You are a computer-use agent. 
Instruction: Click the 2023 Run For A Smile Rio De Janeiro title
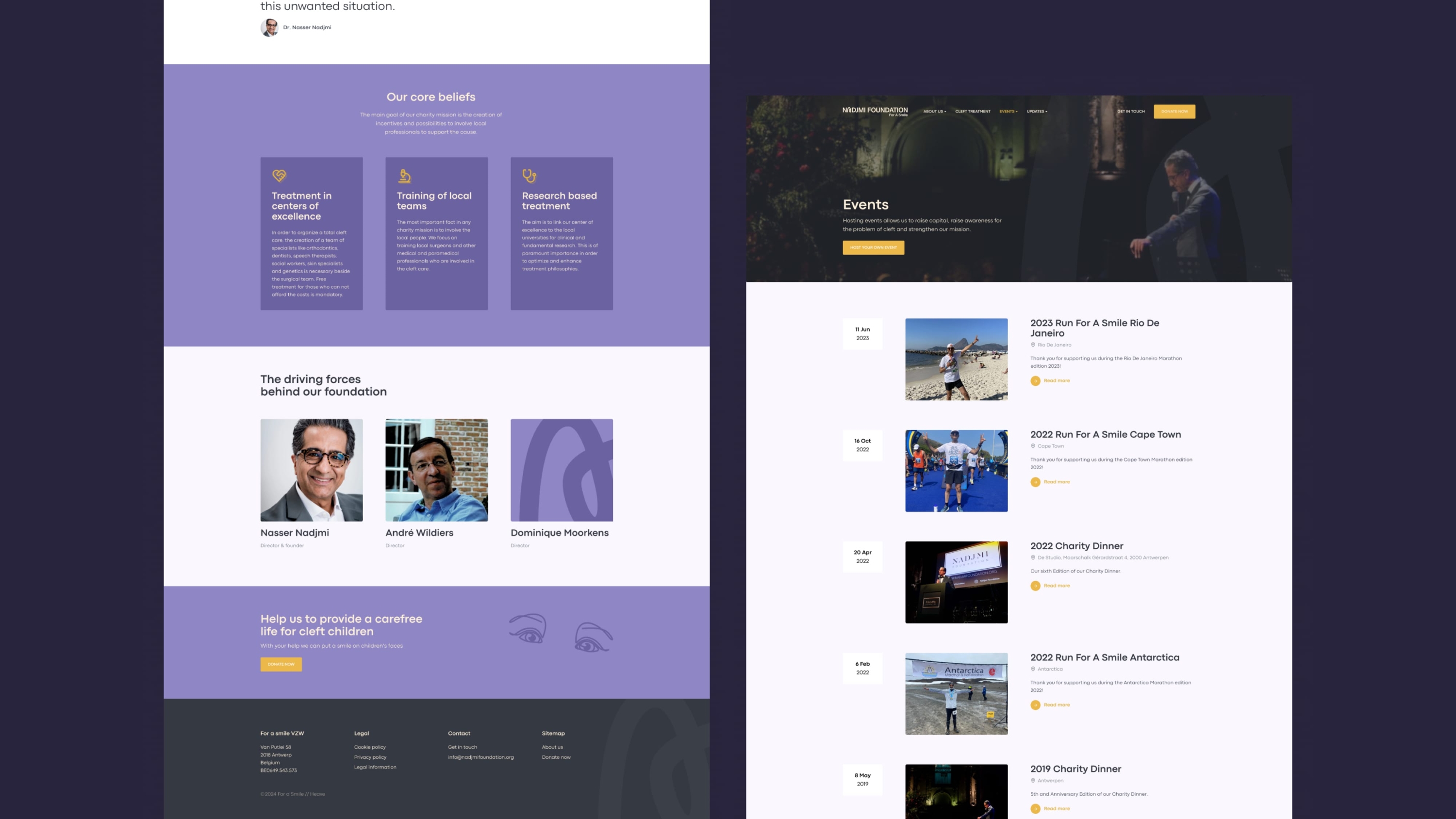[1094, 328]
